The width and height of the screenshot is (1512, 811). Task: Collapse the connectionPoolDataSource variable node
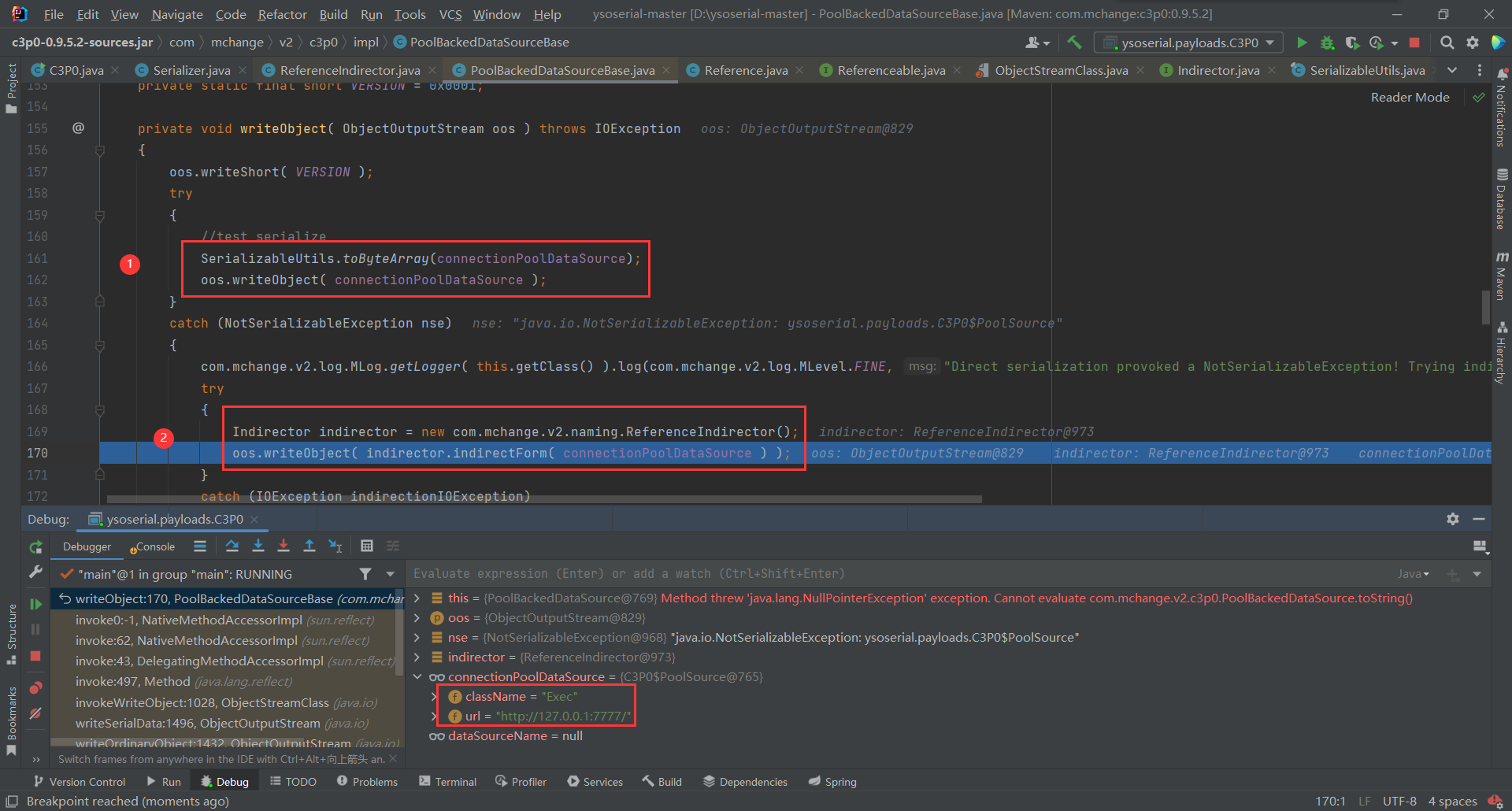(x=417, y=677)
